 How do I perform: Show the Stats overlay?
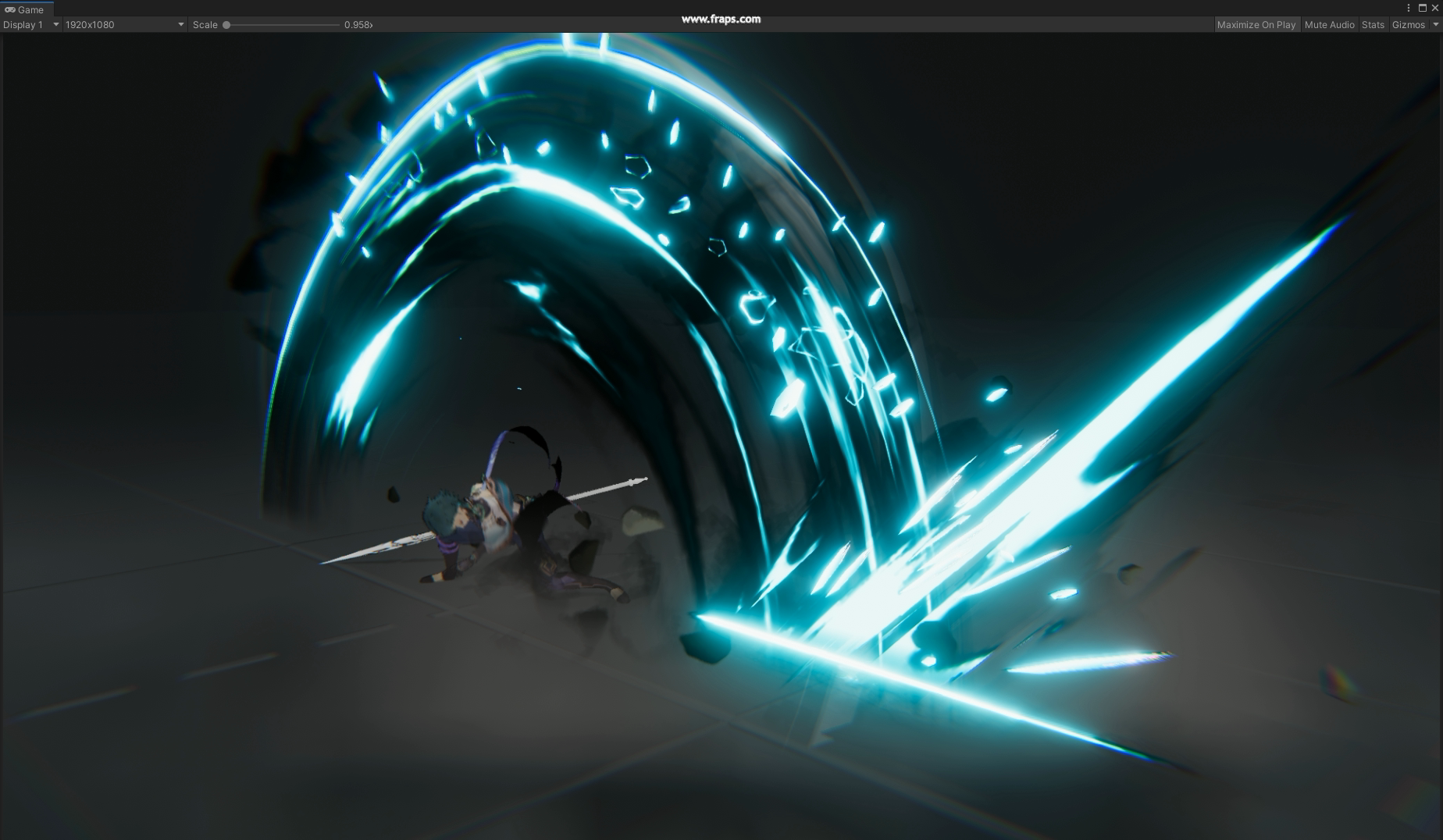point(1372,25)
